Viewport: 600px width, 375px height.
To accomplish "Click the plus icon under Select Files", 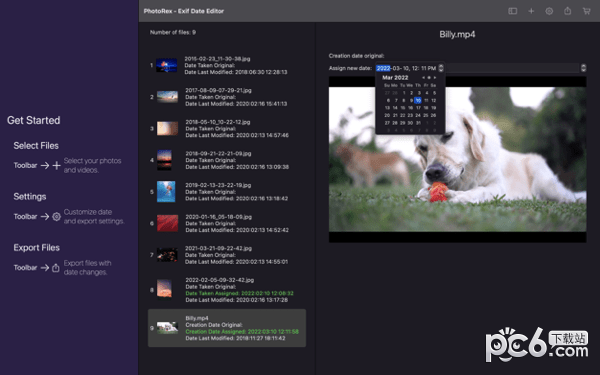I will (57, 165).
